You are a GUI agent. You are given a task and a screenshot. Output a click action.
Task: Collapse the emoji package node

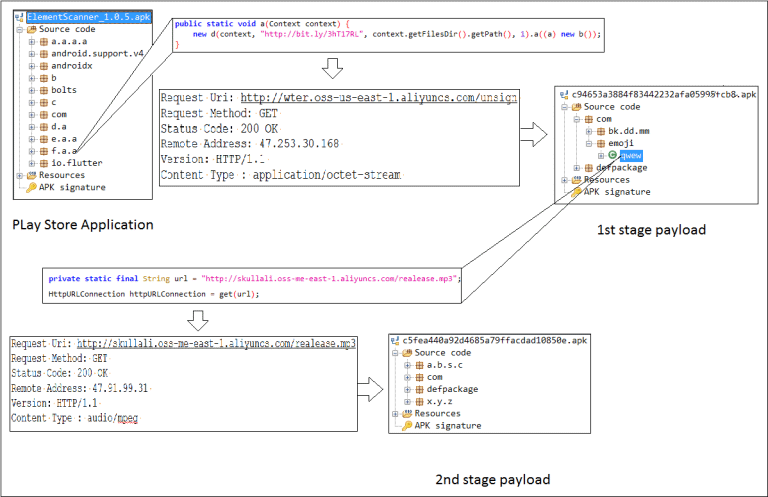(x=588, y=143)
